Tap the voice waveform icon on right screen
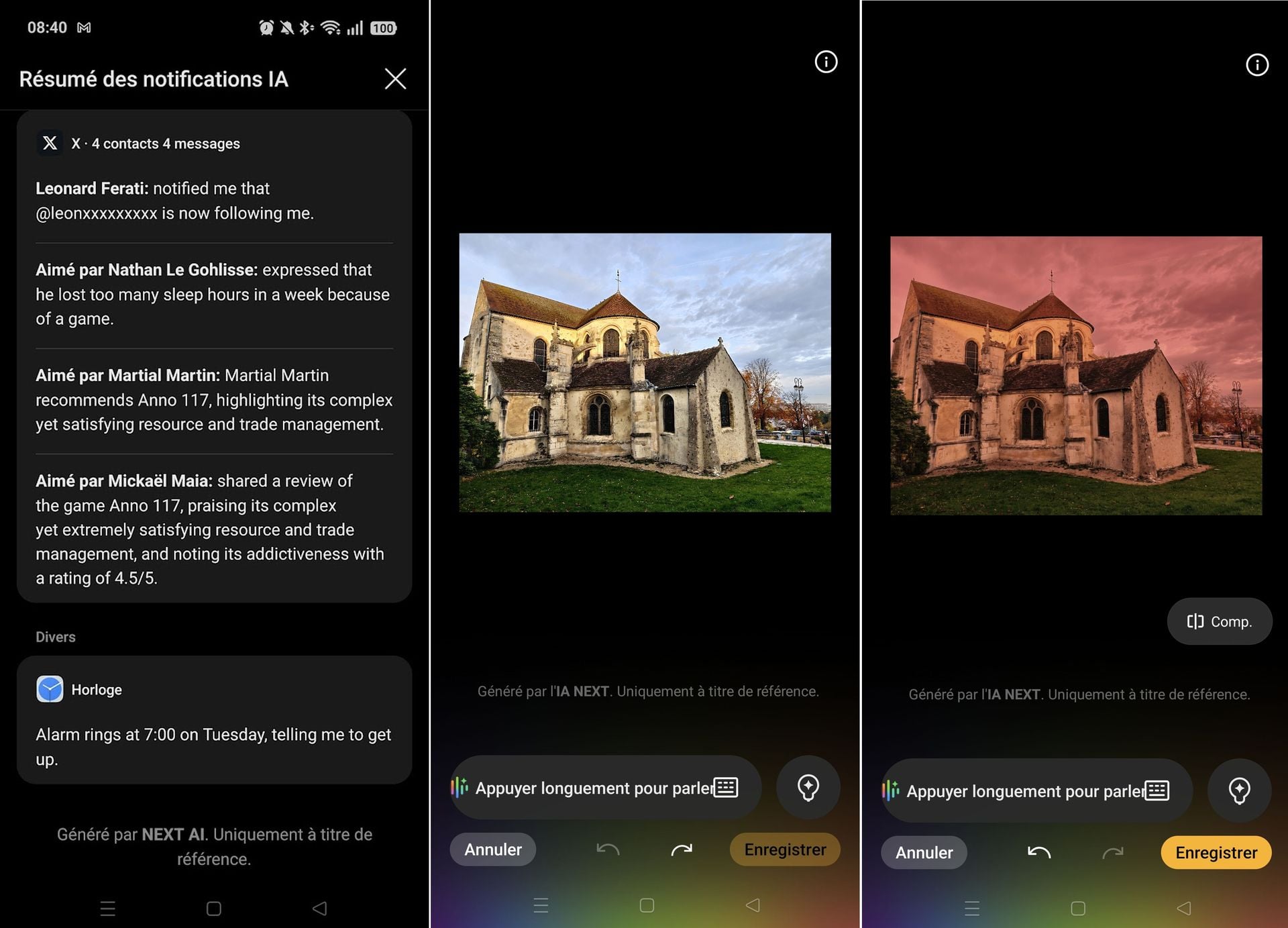Image resolution: width=1288 pixels, height=928 pixels. pyautogui.click(x=891, y=790)
